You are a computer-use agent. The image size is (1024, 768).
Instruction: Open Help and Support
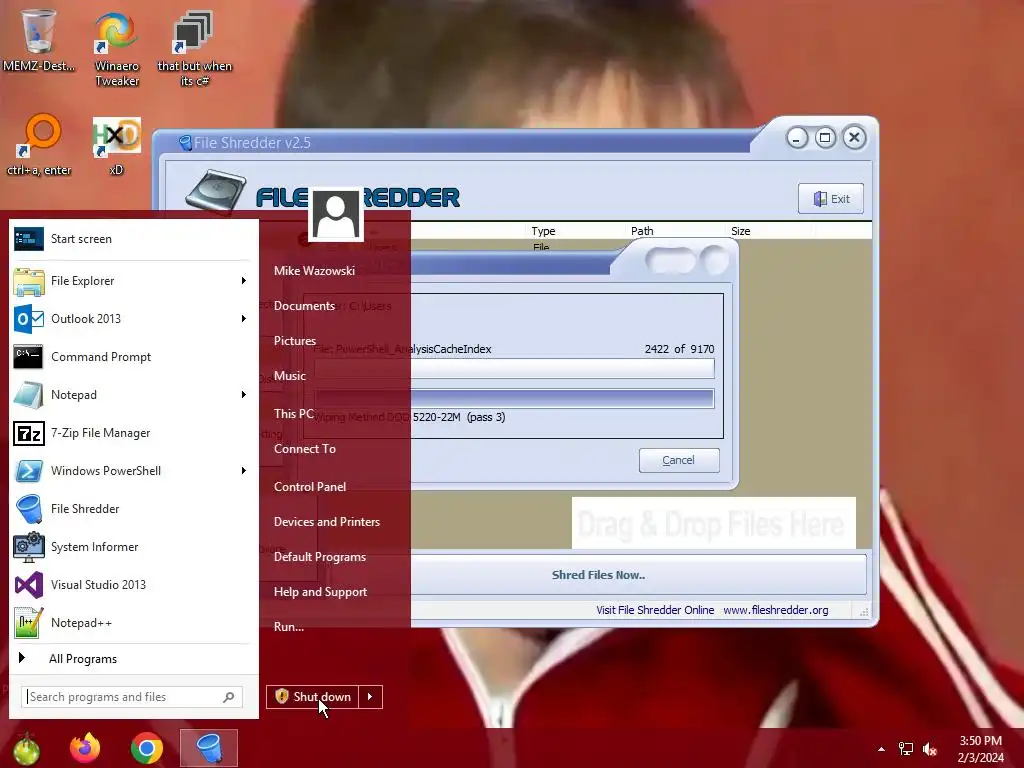[x=320, y=592]
